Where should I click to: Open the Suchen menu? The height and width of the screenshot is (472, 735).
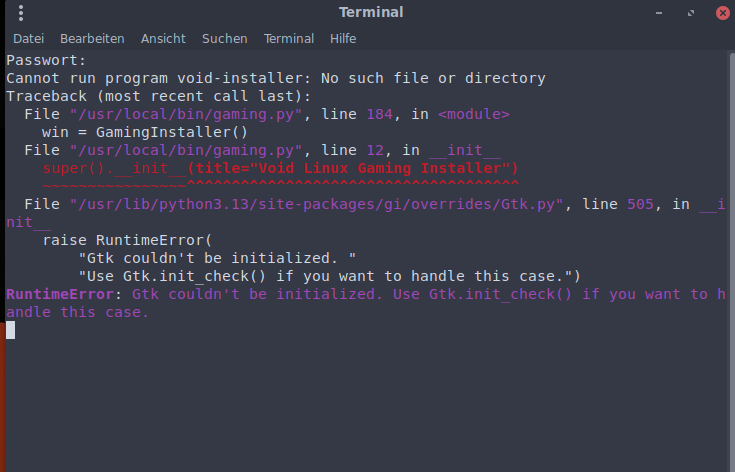tap(224, 38)
